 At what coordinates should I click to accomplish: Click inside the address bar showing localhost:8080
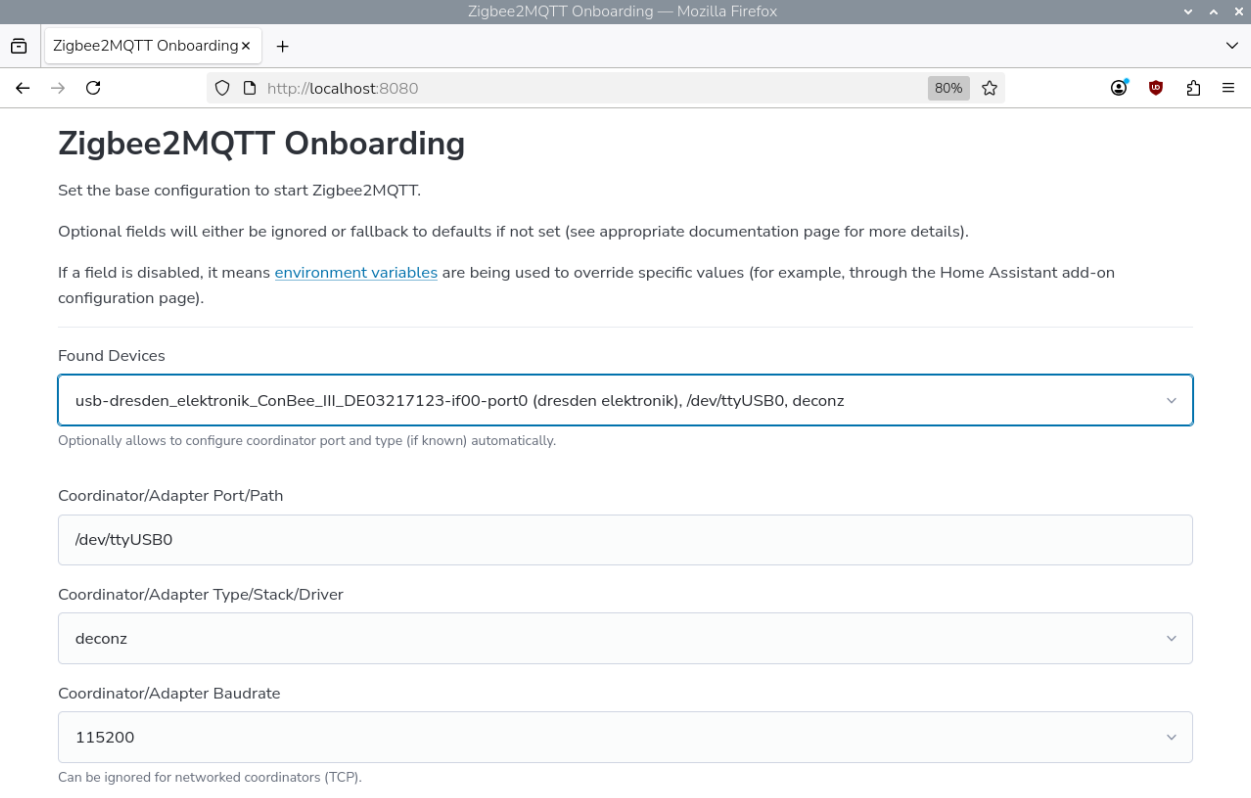[500, 87]
